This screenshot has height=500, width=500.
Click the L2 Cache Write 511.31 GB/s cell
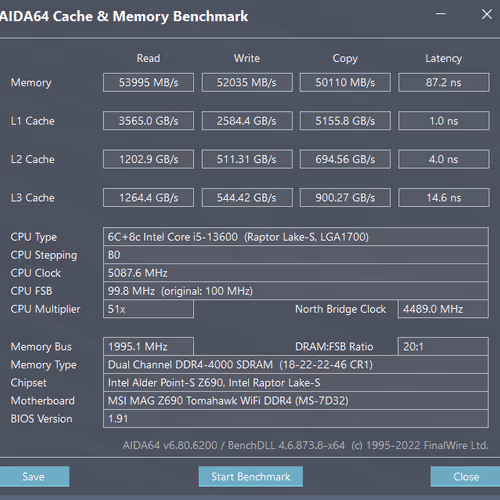pos(247,159)
